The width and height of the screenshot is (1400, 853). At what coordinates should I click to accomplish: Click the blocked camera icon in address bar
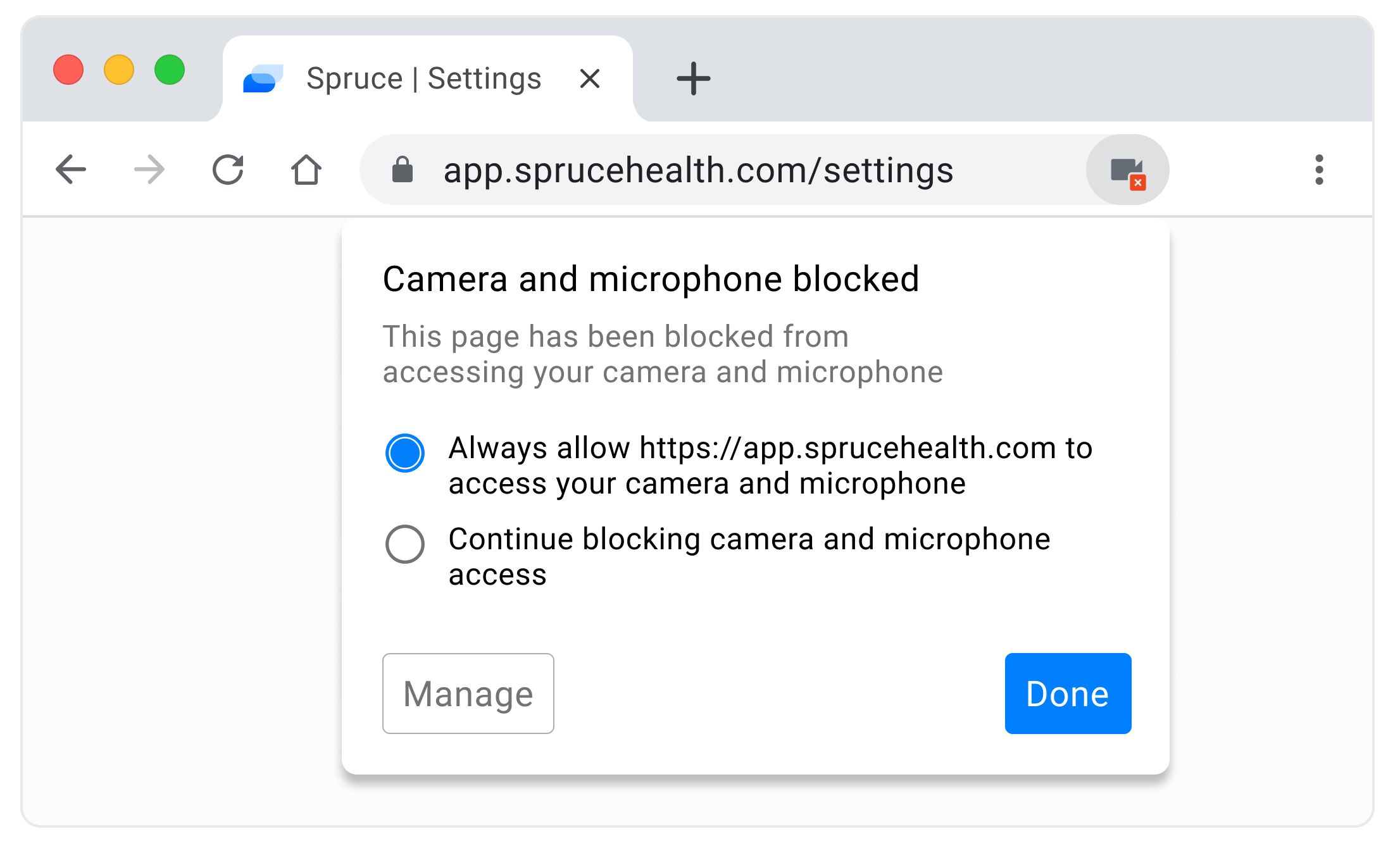click(1128, 170)
